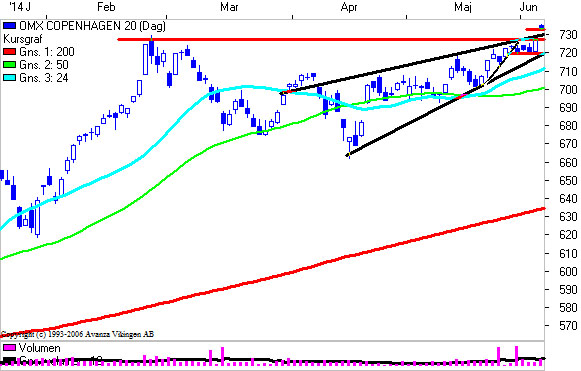Click the green Gns. 2: 50 swatch
Viewport: 581px width, 371px height.
(x=10, y=64)
